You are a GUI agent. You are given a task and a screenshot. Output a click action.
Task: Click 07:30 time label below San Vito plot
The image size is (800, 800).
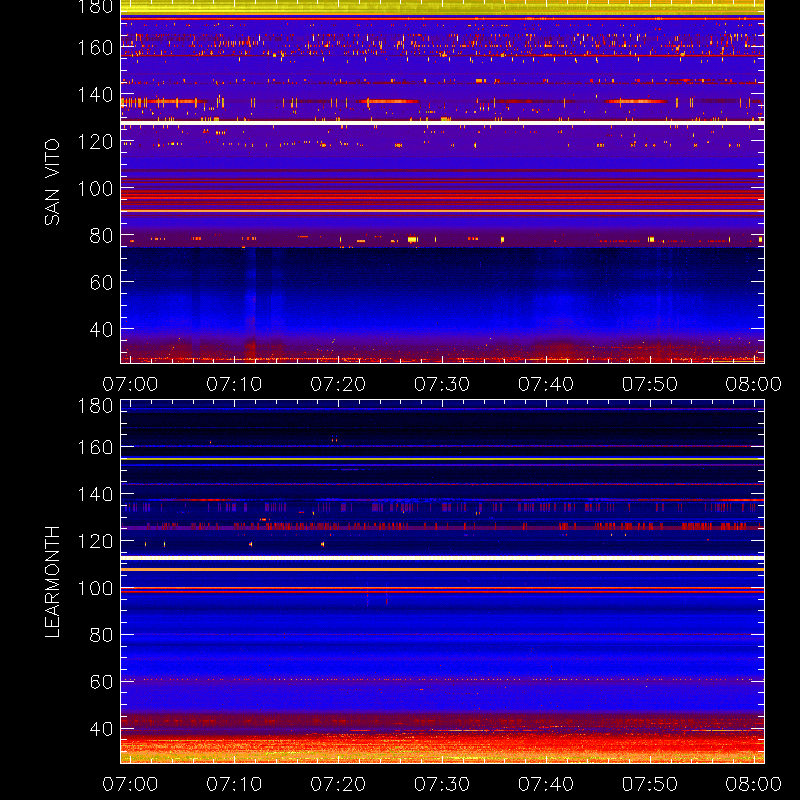coord(442,384)
